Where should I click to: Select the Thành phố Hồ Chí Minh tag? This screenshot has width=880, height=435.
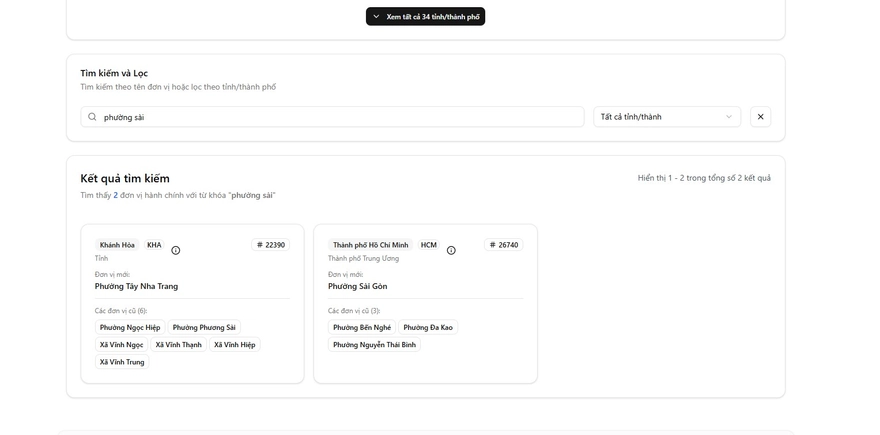pos(370,245)
